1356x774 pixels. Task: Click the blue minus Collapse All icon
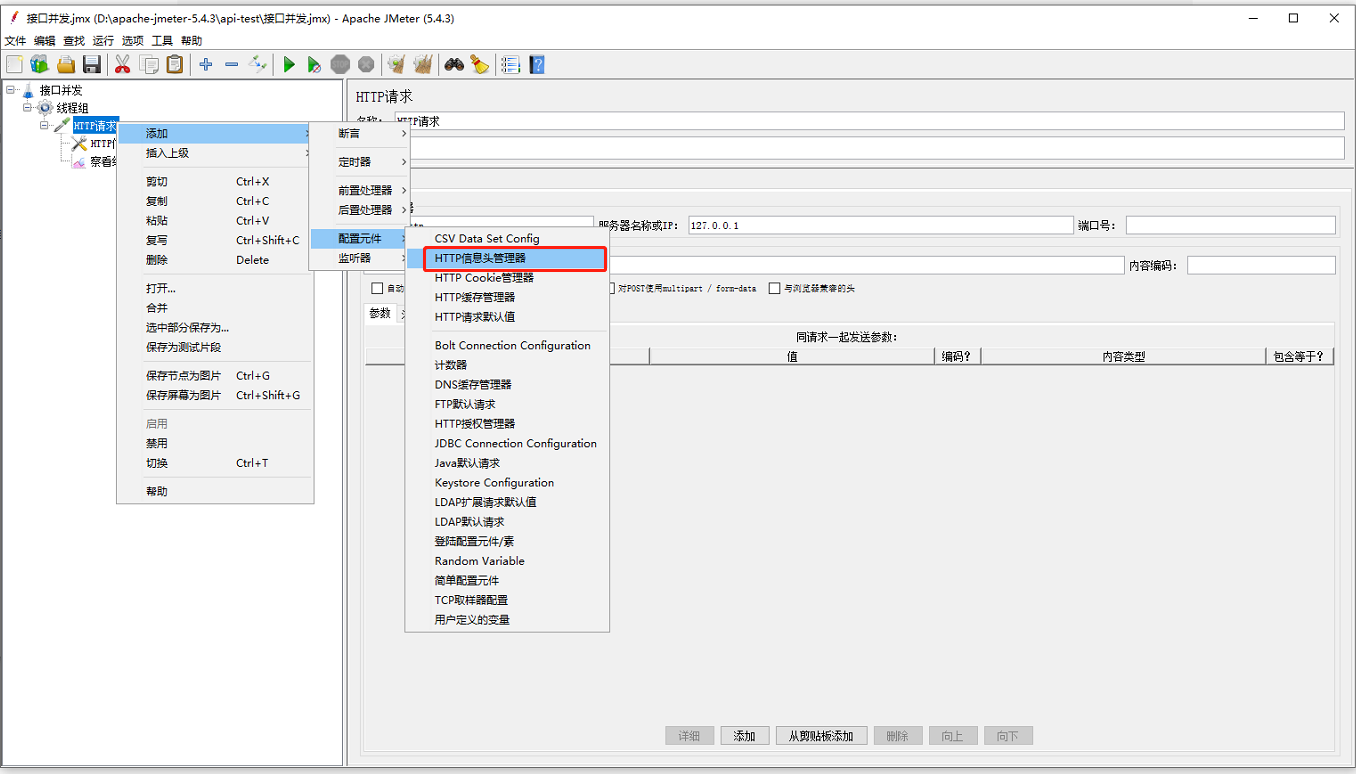click(x=232, y=65)
